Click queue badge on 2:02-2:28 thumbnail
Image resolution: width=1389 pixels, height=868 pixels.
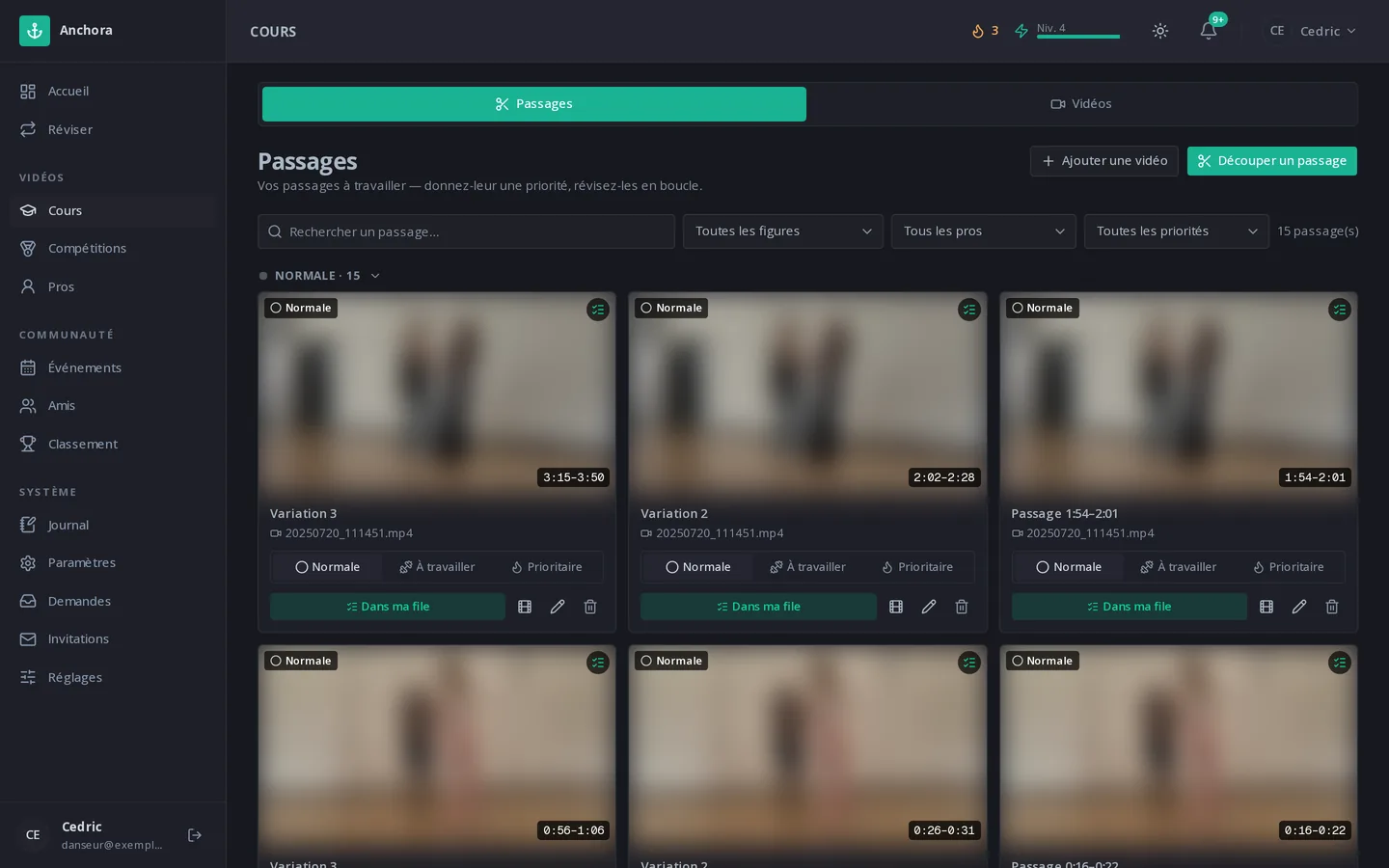969,310
